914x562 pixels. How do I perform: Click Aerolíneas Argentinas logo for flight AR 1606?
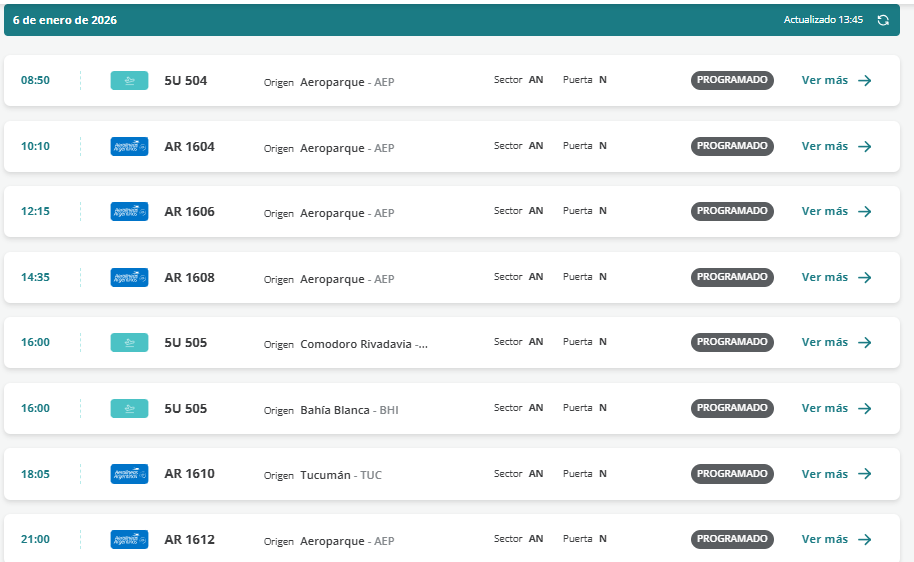pyautogui.click(x=129, y=212)
